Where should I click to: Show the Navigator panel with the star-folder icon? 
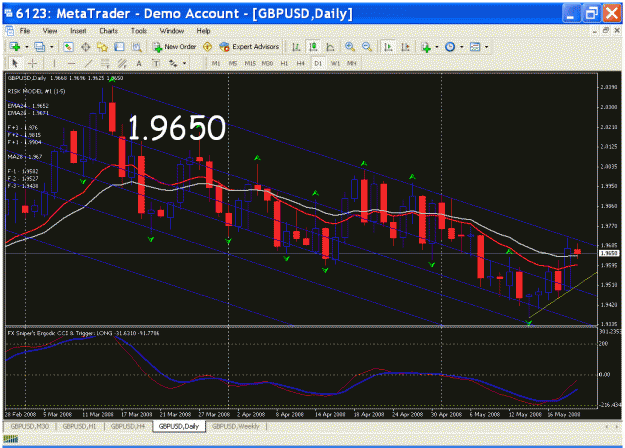[102, 47]
